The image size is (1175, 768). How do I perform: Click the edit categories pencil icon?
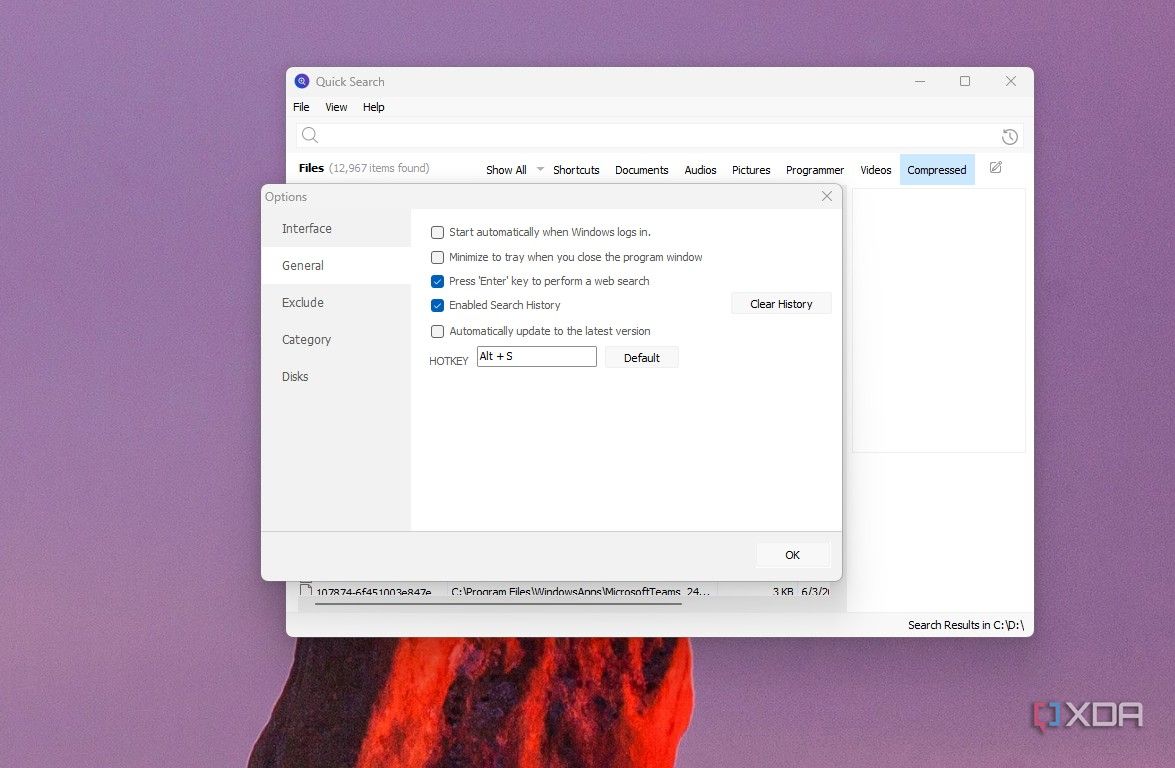click(995, 168)
